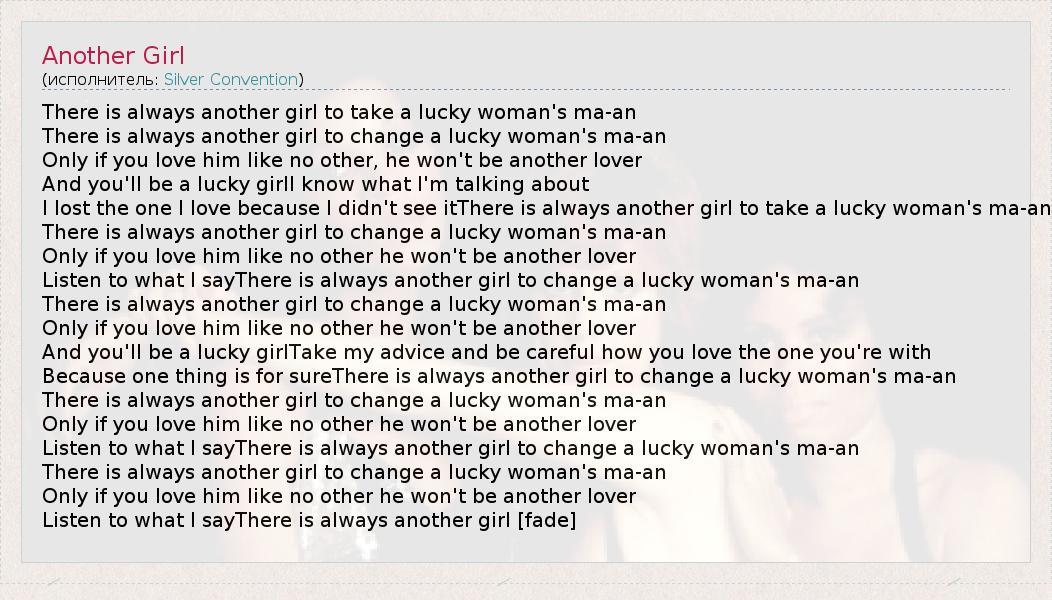Click the "Another Girl" song title
This screenshot has height=600, width=1052.
(113, 56)
